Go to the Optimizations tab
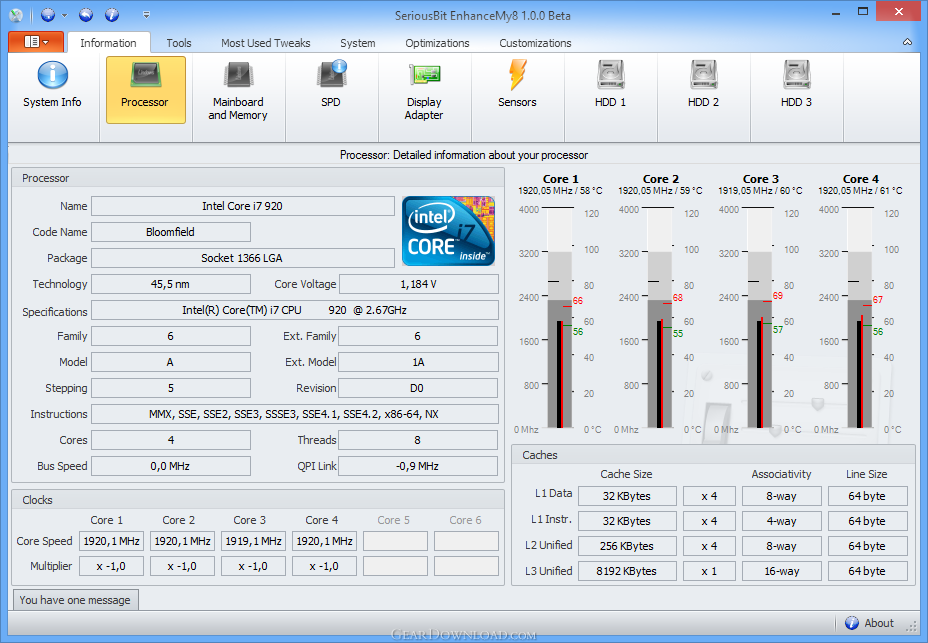The height and width of the screenshot is (643, 928). click(437, 43)
